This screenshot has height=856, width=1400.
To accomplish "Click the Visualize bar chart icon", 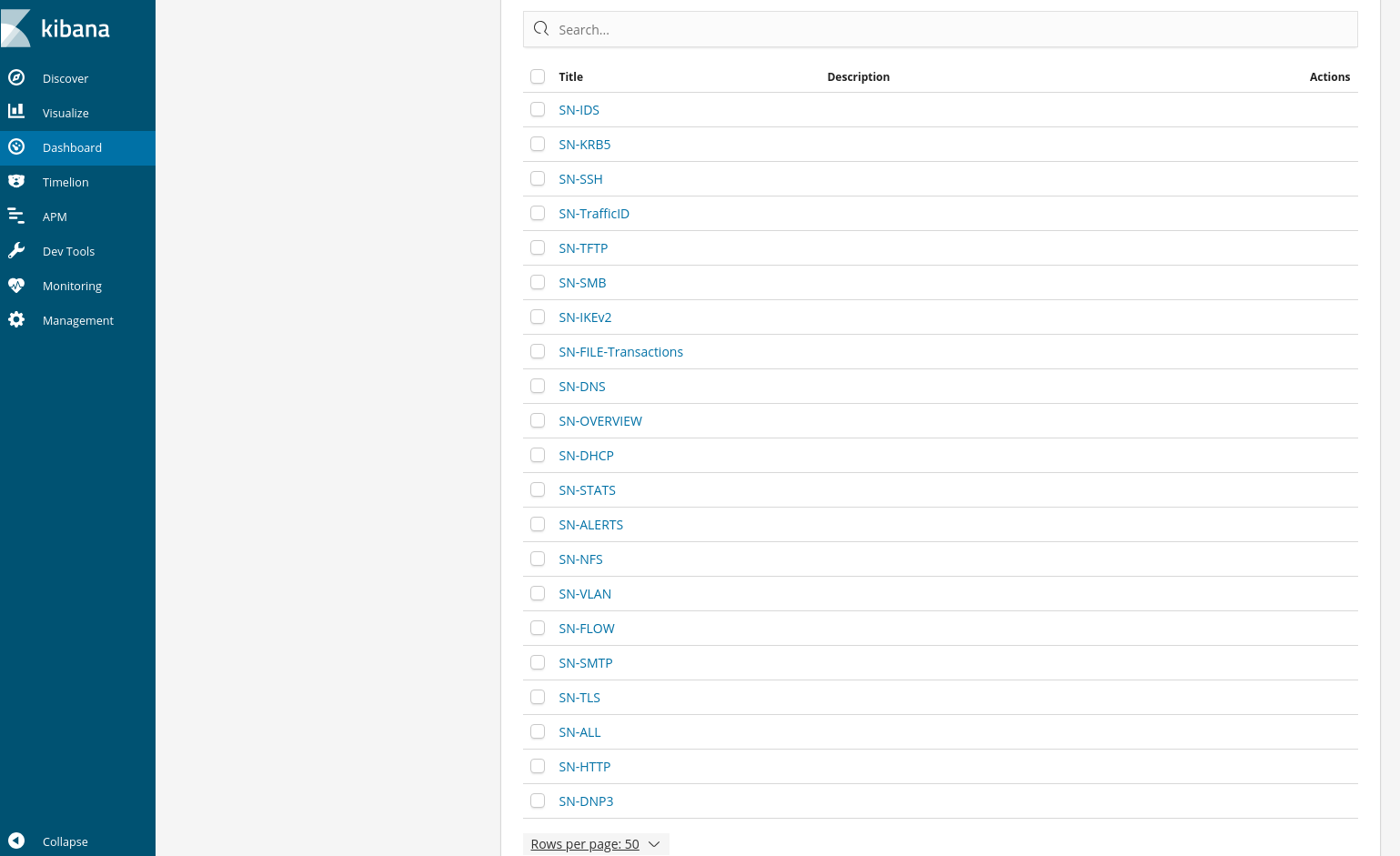I will coord(16,111).
